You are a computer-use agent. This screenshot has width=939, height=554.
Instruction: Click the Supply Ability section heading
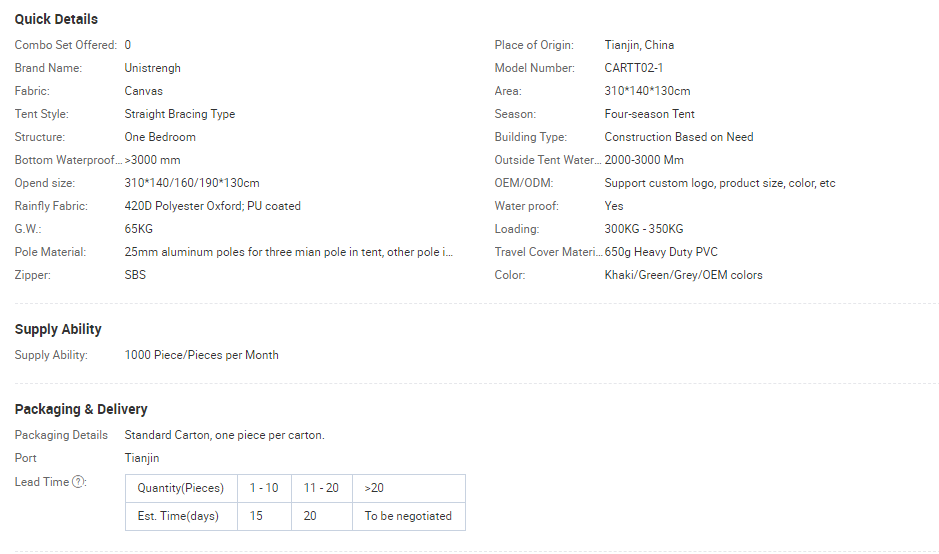click(58, 329)
